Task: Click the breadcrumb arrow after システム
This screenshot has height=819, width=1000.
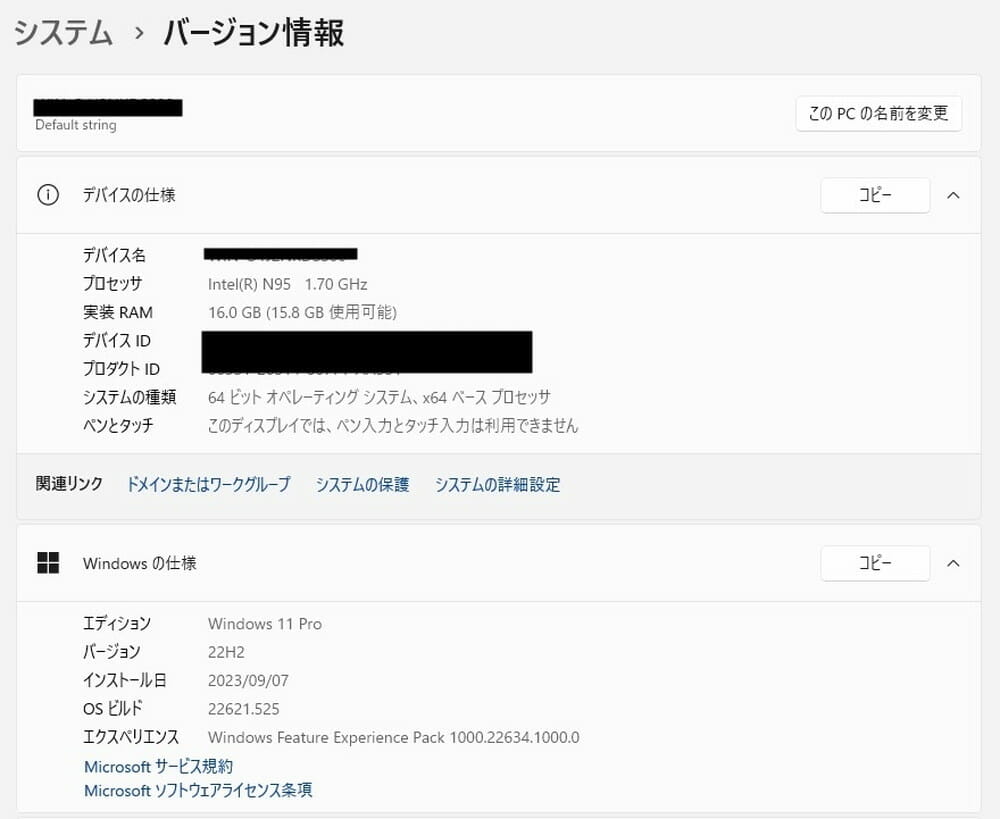Action: pyautogui.click(x=138, y=33)
